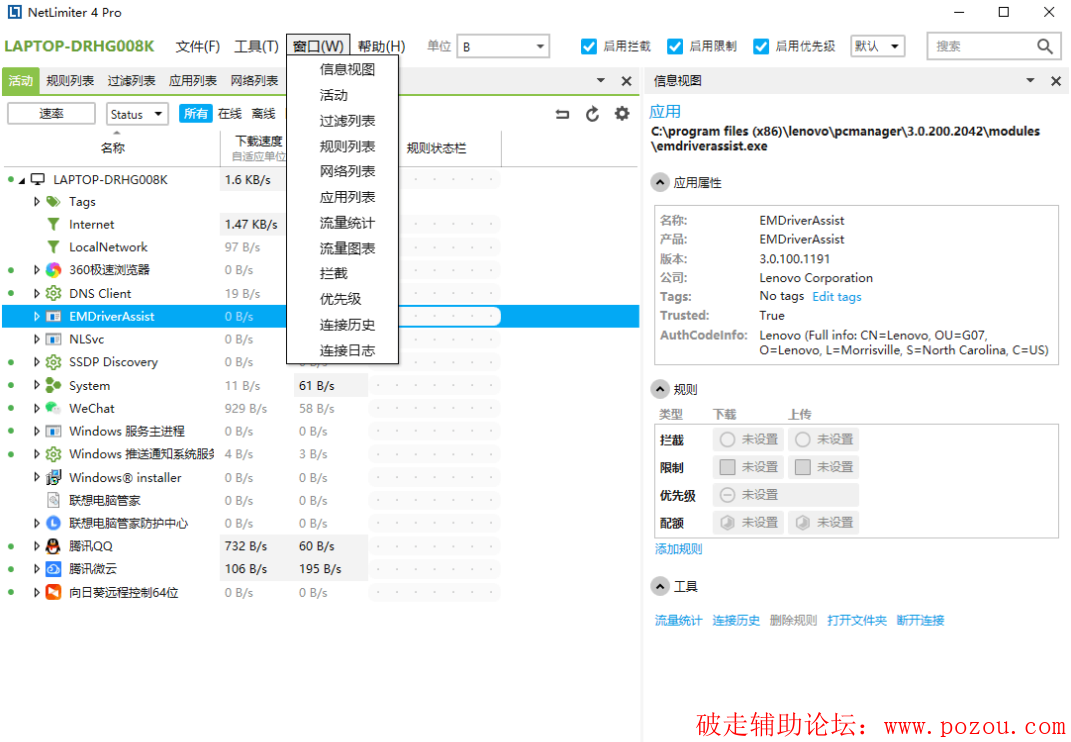Click the wrap-lines arrow icon in activity toolbar
This screenshot has height=742, width=1071.
(562, 114)
